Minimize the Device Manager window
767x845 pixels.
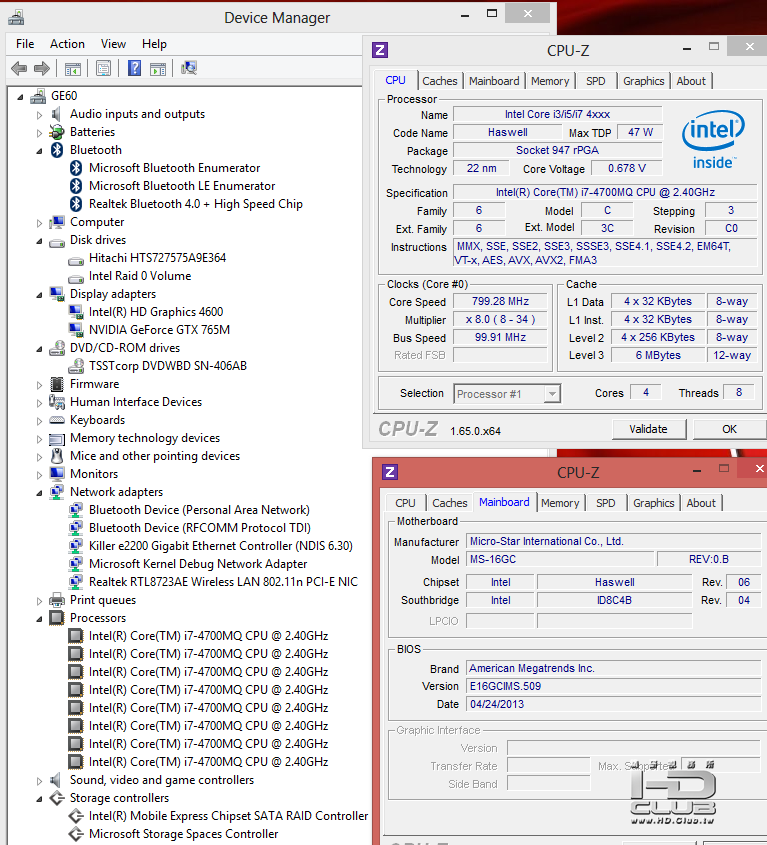(x=465, y=16)
